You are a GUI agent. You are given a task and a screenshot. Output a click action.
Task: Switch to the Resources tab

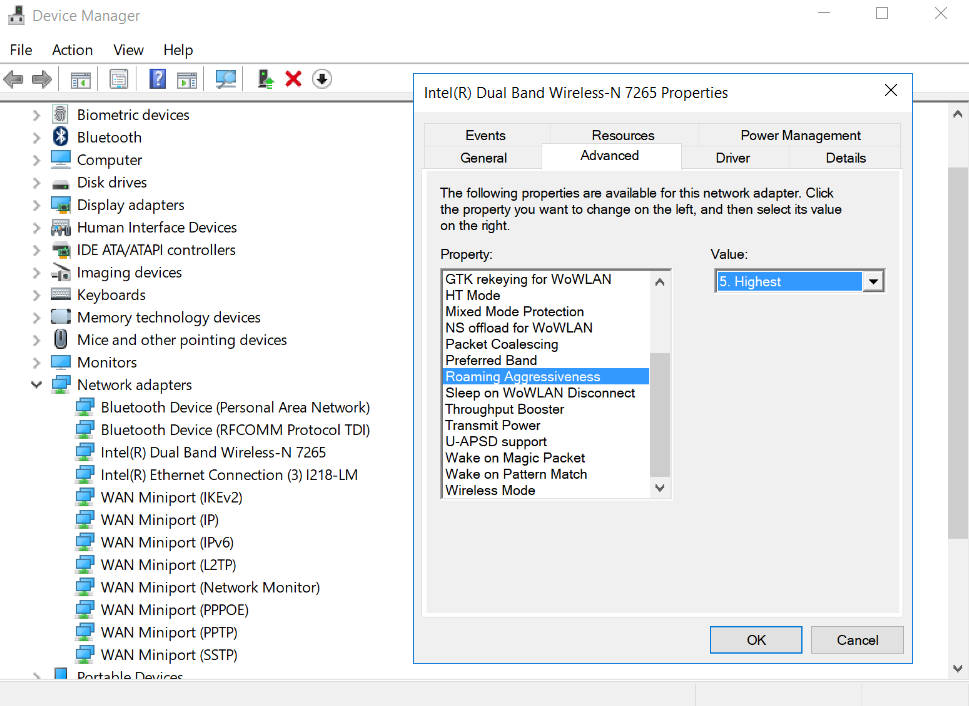(x=623, y=135)
